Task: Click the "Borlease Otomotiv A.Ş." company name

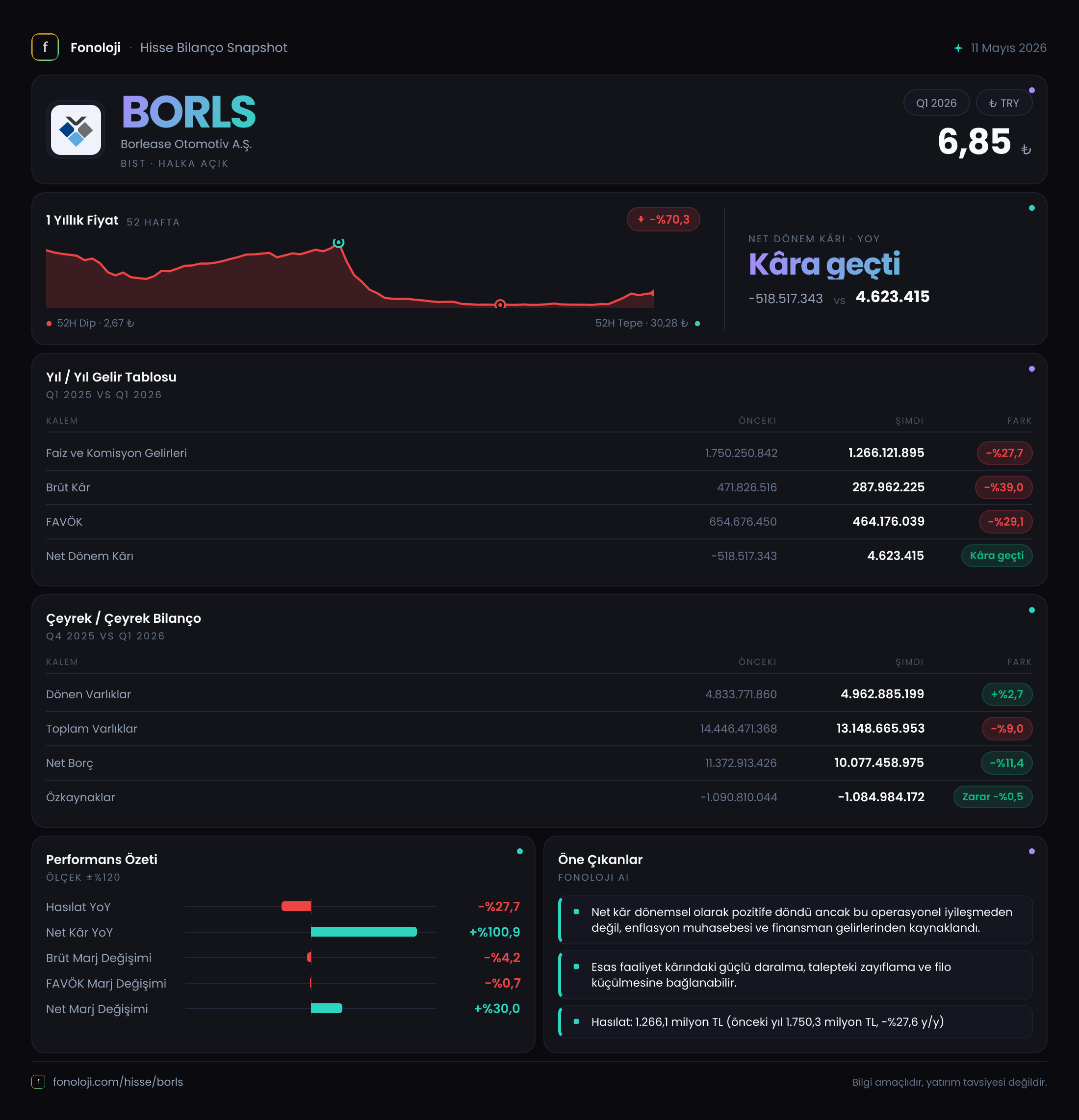Action: (x=186, y=144)
